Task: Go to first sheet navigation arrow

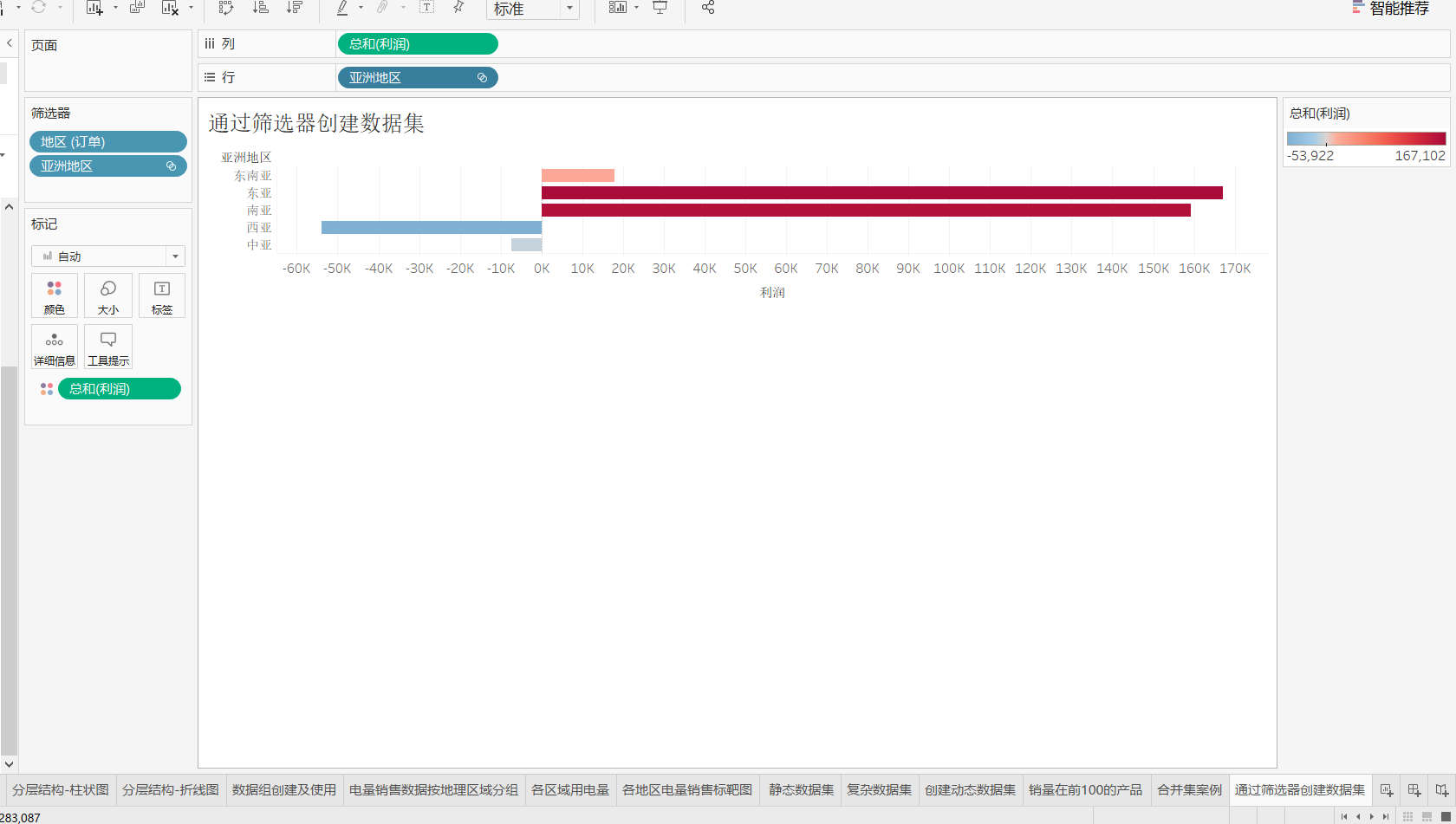Action: 1344,816
